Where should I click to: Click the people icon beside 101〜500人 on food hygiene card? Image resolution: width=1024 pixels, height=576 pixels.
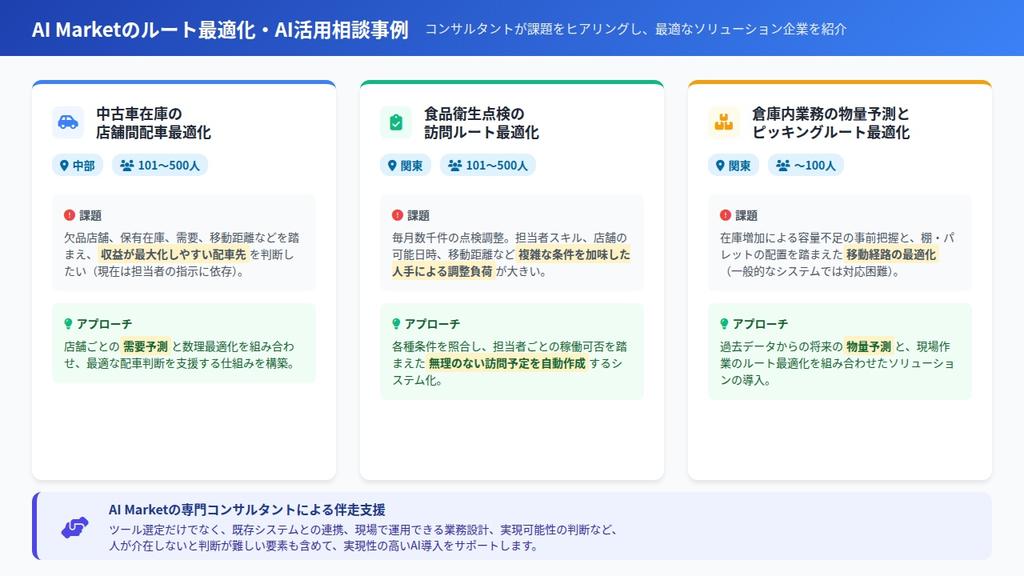[x=455, y=165]
